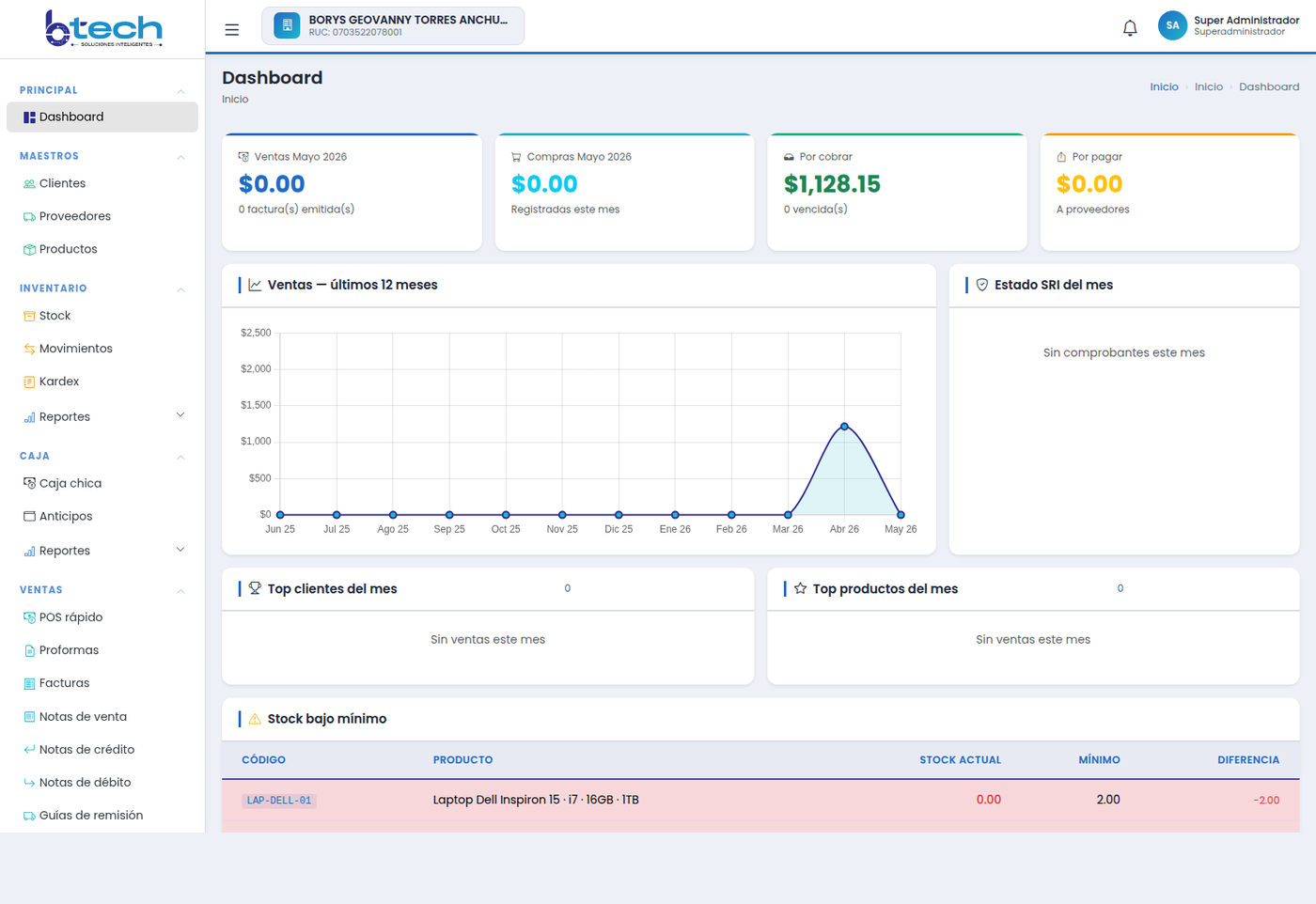Go to Clientes
This screenshot has height=904, width=1316.
[102, 184]
